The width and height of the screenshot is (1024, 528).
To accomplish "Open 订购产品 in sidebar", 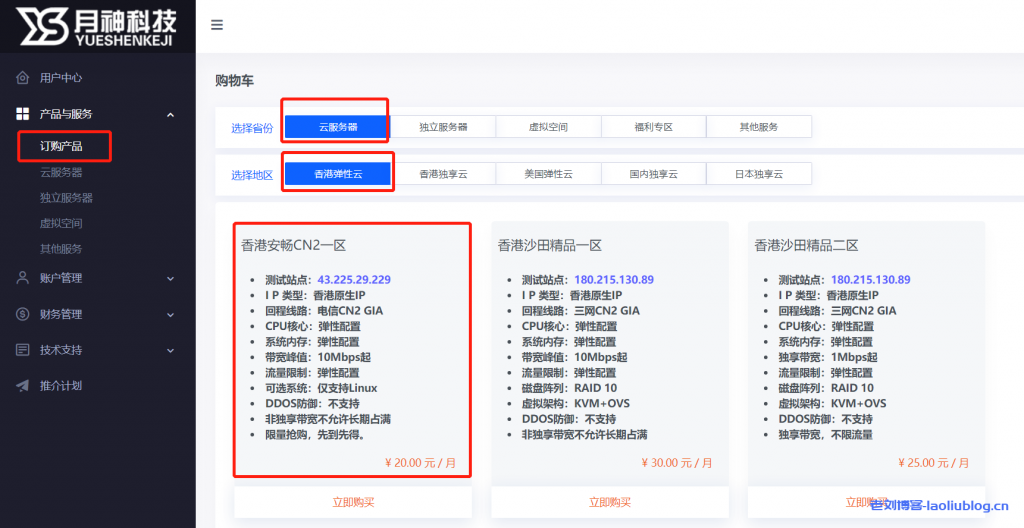I will [61, 147].
